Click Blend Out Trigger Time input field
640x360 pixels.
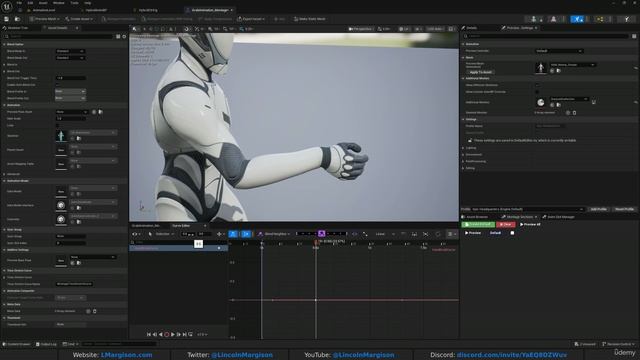[70, 78]
